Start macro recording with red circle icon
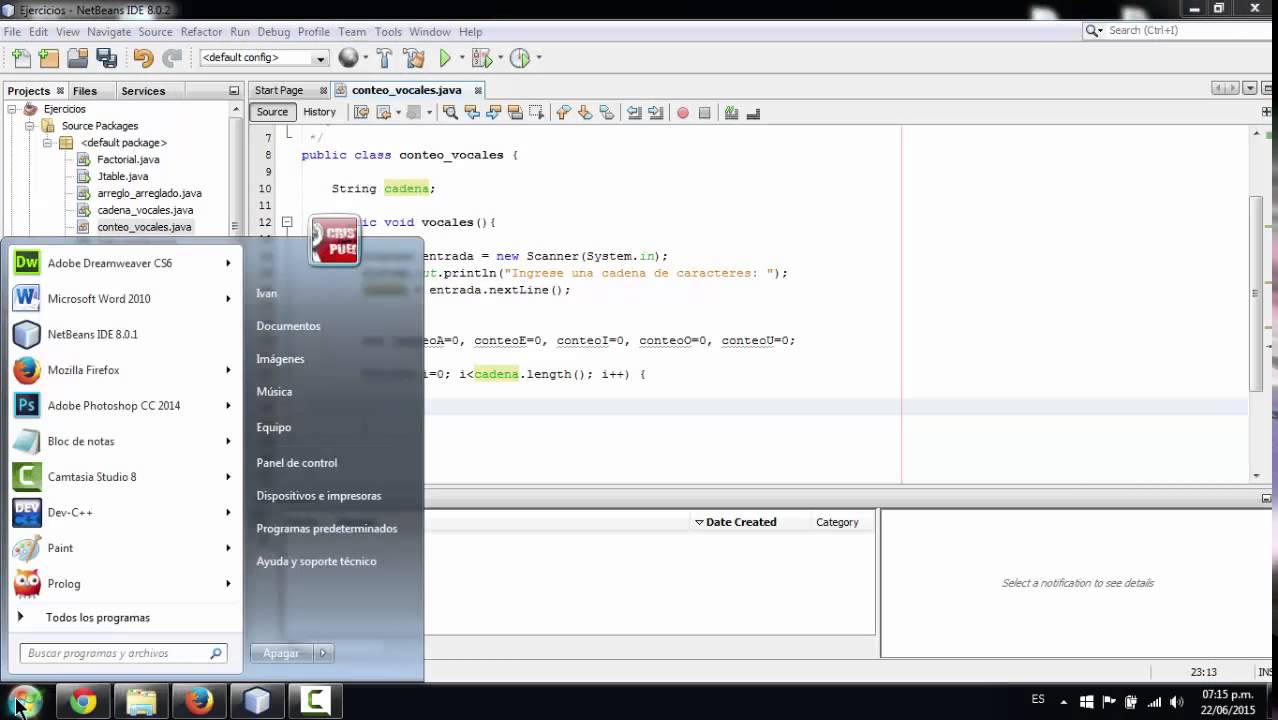Screen dimensions: 1278x720 [683, 113]
